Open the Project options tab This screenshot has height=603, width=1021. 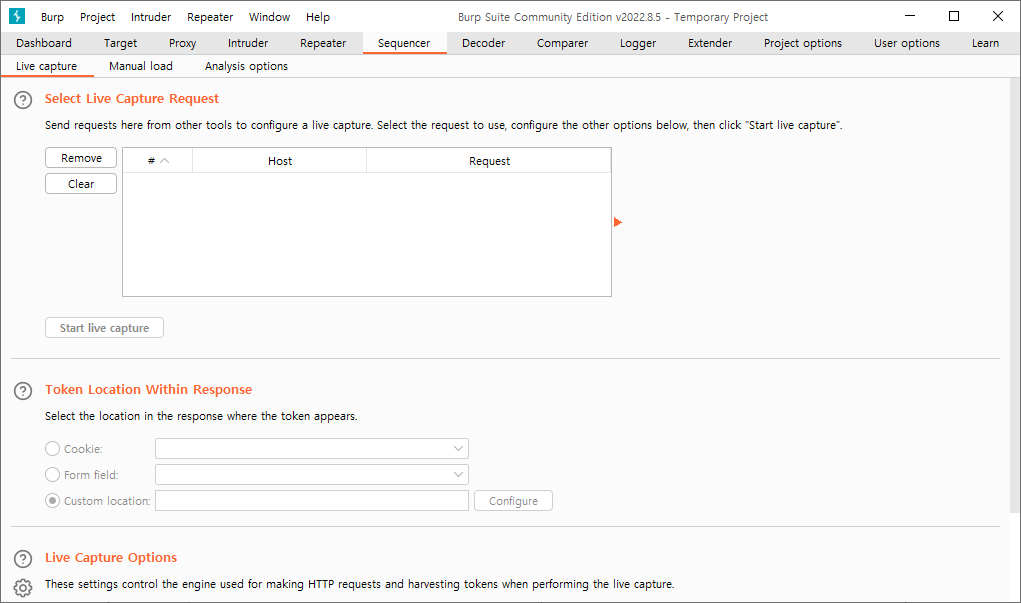click(x=803, y=43)
